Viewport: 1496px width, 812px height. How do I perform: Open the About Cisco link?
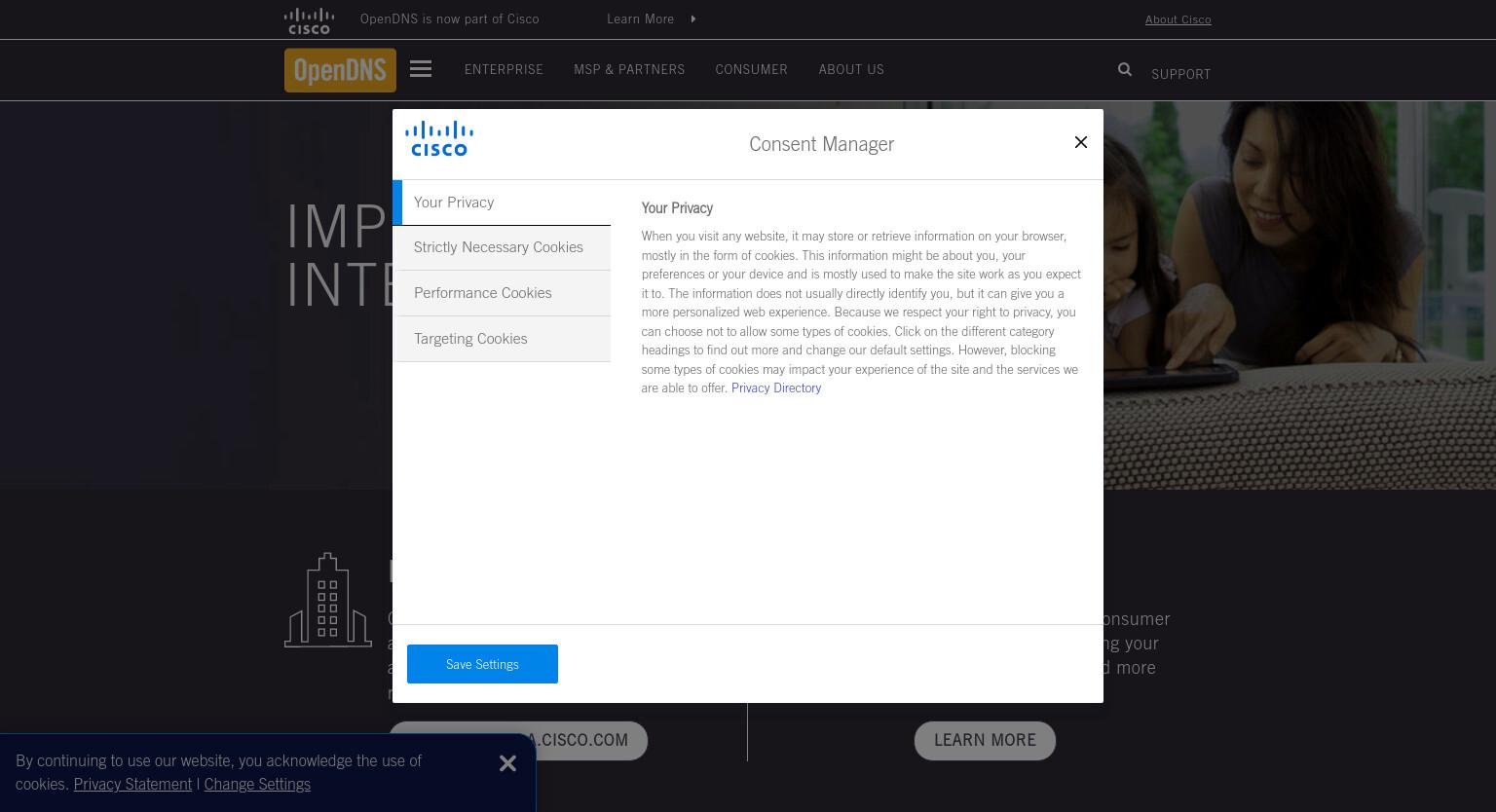tap(1178, 19)
